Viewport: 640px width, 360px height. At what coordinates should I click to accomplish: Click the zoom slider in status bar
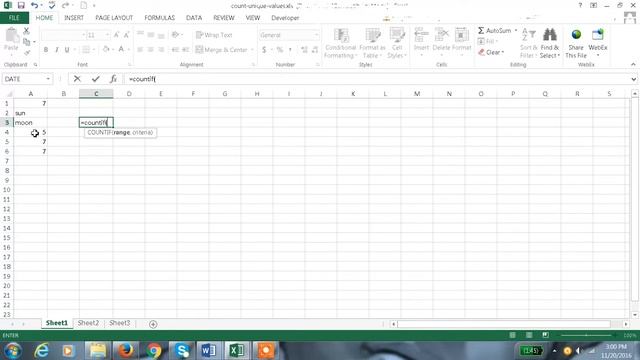point(587,335)
